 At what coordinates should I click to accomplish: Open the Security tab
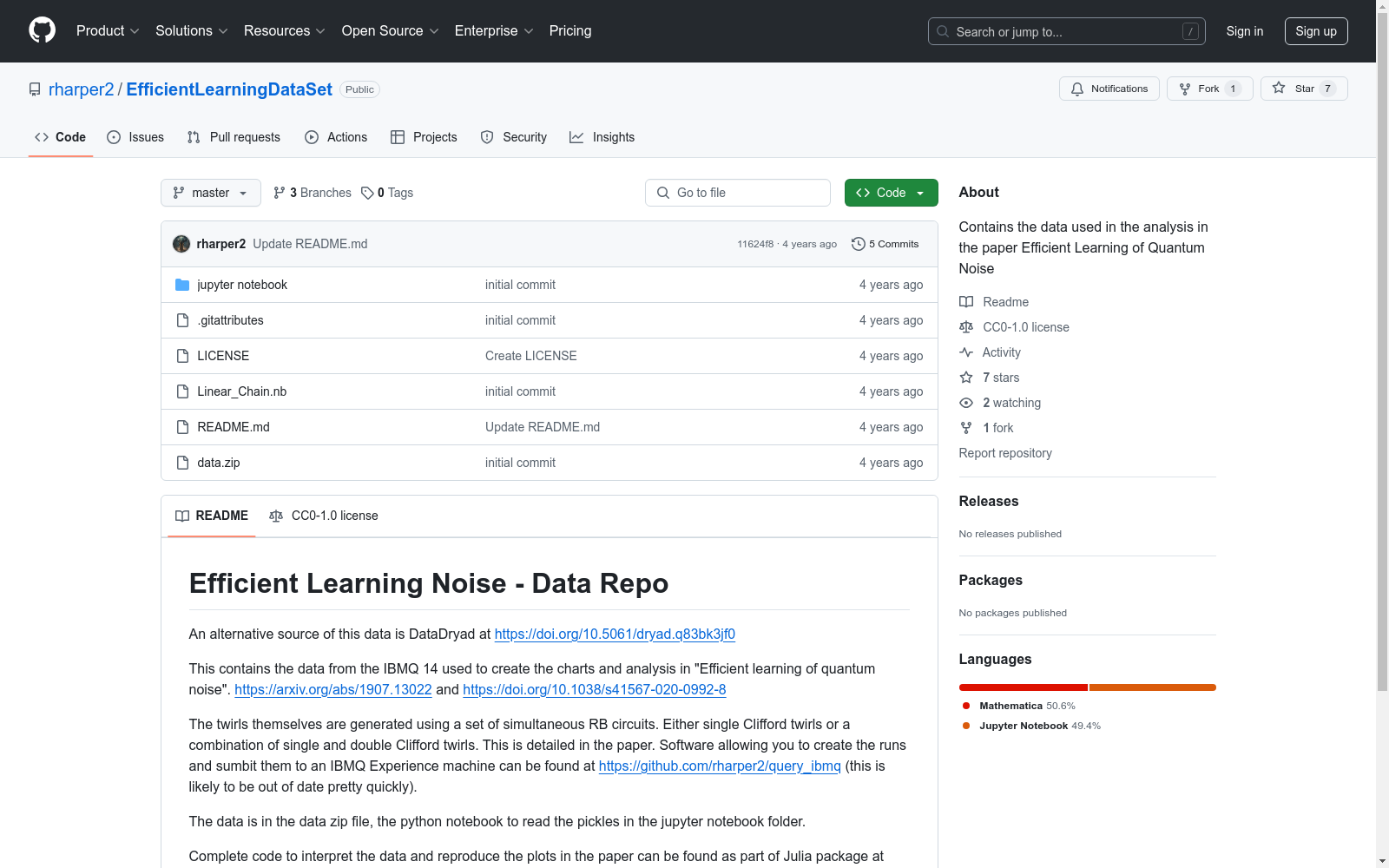514,137
